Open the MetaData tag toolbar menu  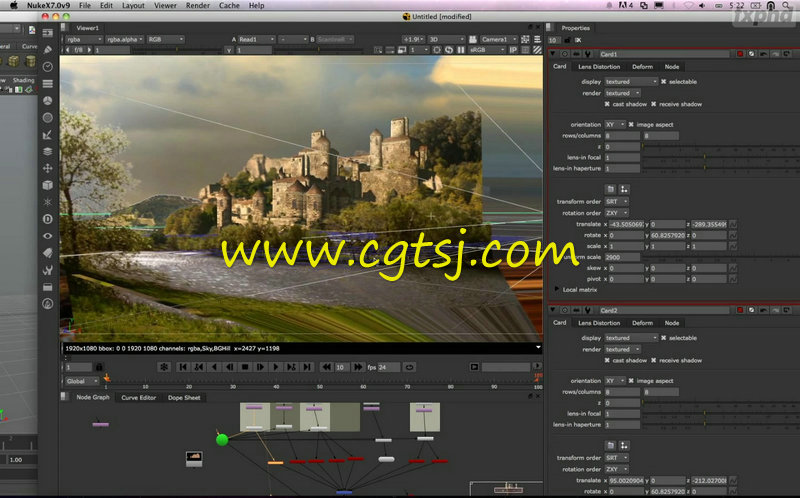point(48,253)
